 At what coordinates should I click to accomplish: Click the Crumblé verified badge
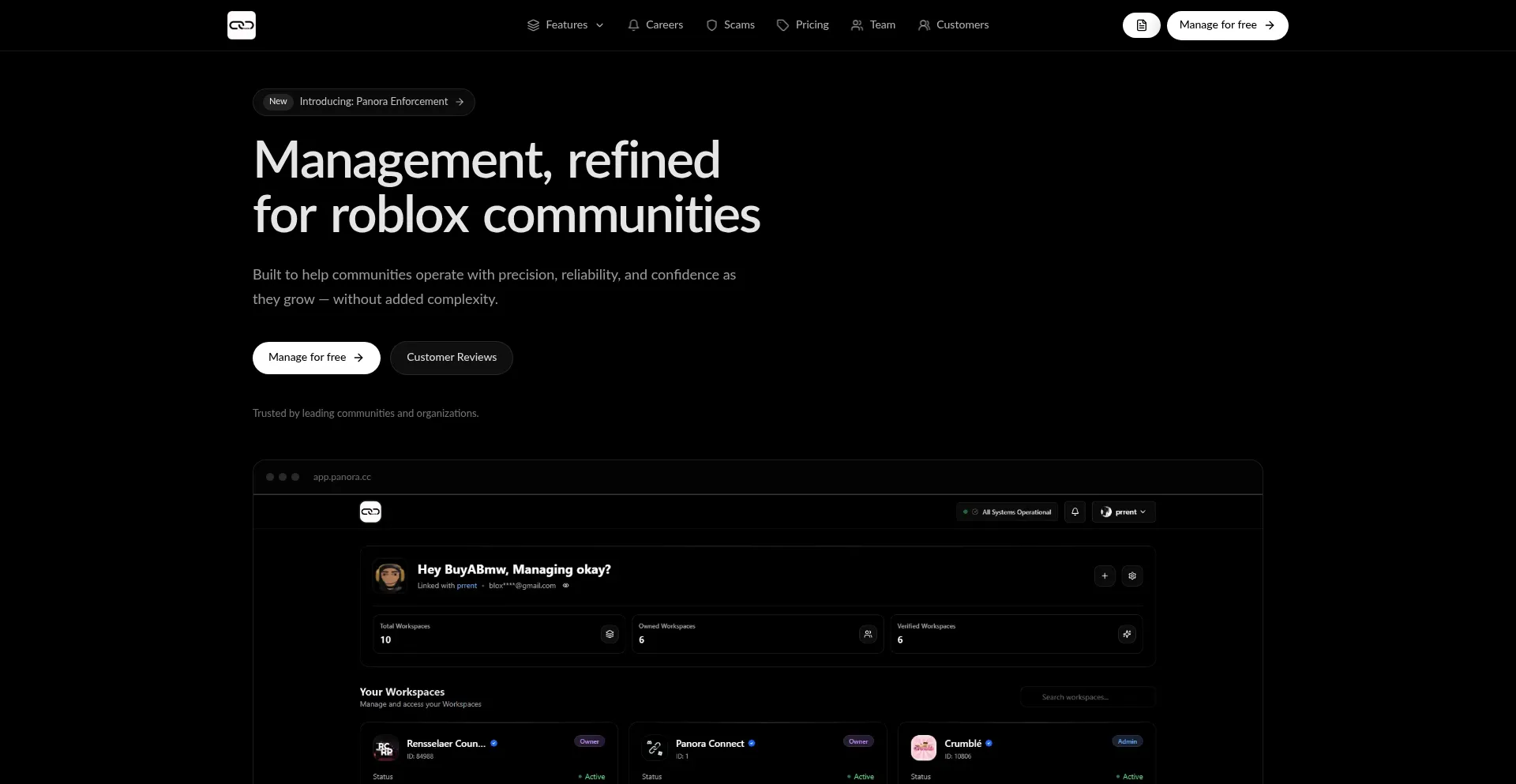(x=989, y=744)
